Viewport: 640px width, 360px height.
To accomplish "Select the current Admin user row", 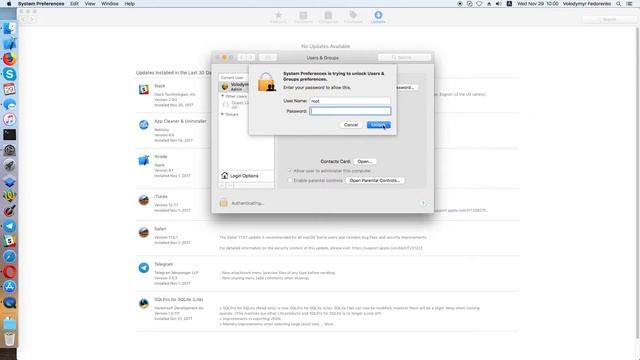I will [x=234, y=87].
